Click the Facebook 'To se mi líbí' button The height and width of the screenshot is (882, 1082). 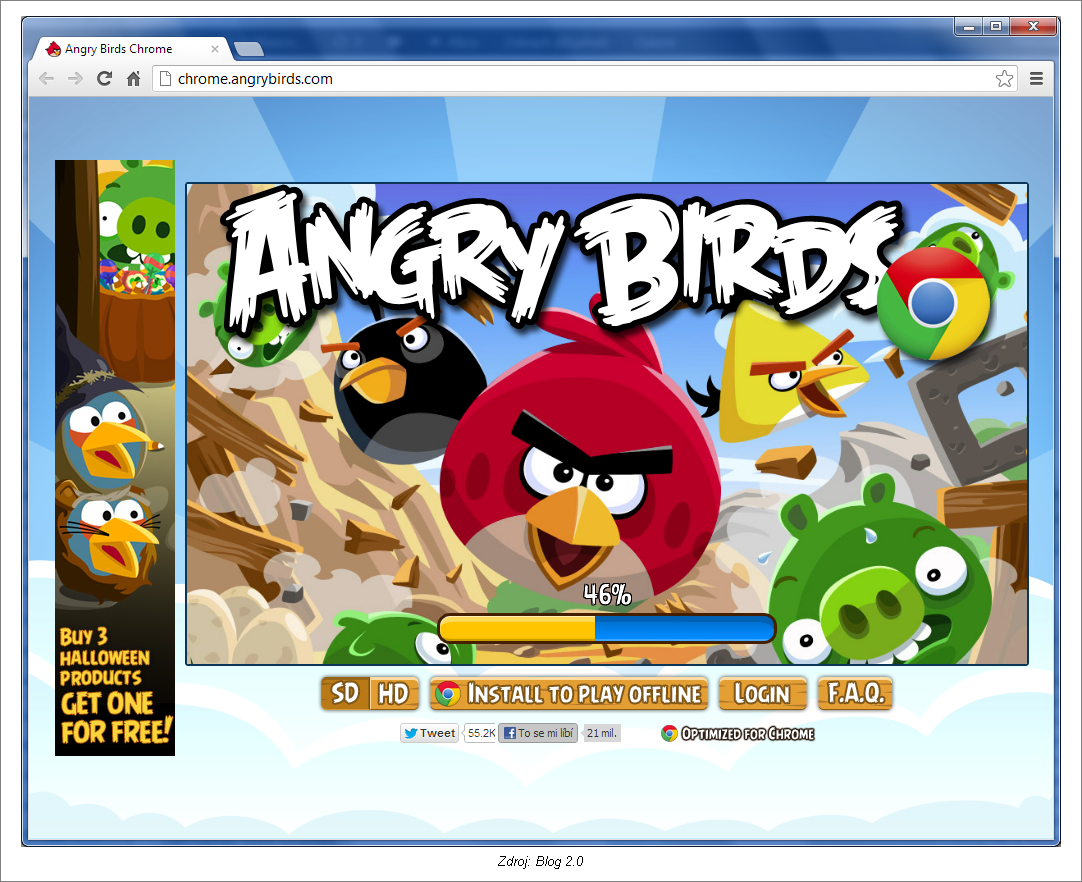538,733
